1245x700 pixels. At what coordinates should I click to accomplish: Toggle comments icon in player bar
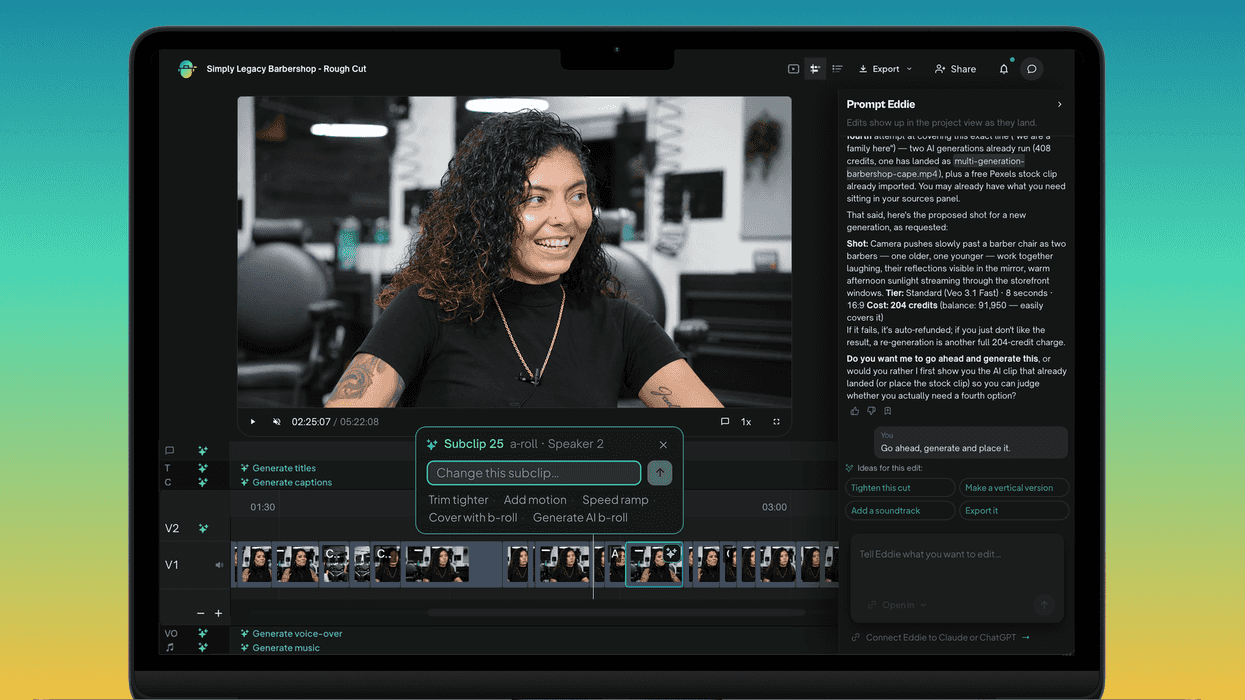[x=724, y=422]
